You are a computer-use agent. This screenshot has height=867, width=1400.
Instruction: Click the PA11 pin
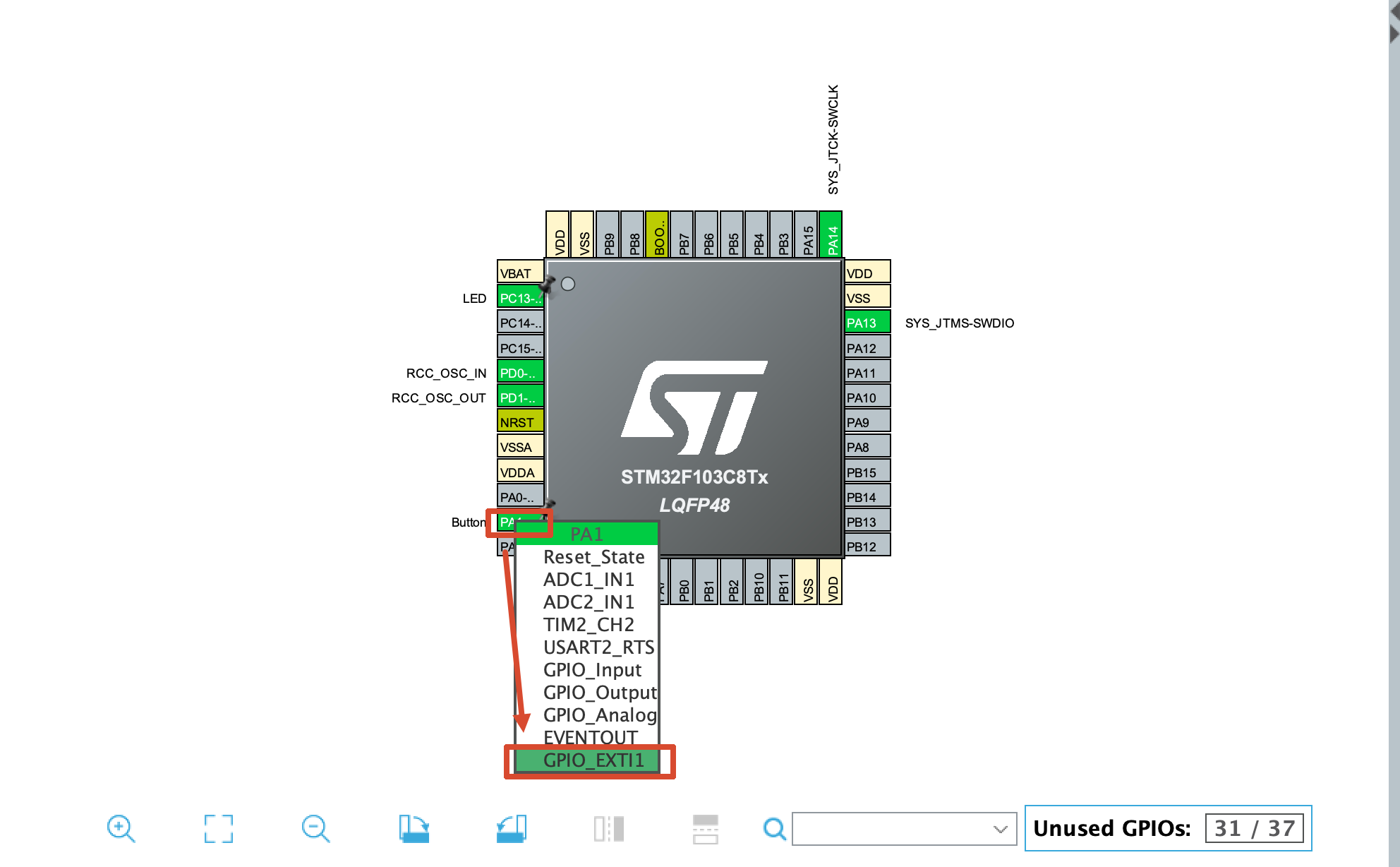coord(868,373)
